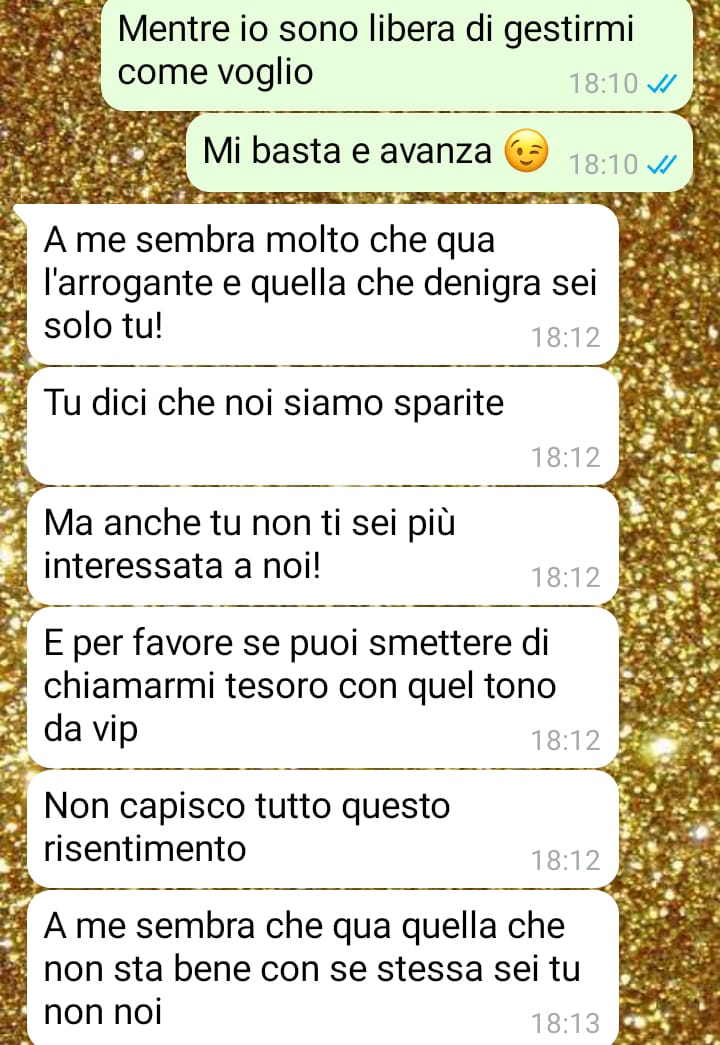
Task: Tap the 18:12 timestamp on 'da vip' message
Action: tap(565, 740)
